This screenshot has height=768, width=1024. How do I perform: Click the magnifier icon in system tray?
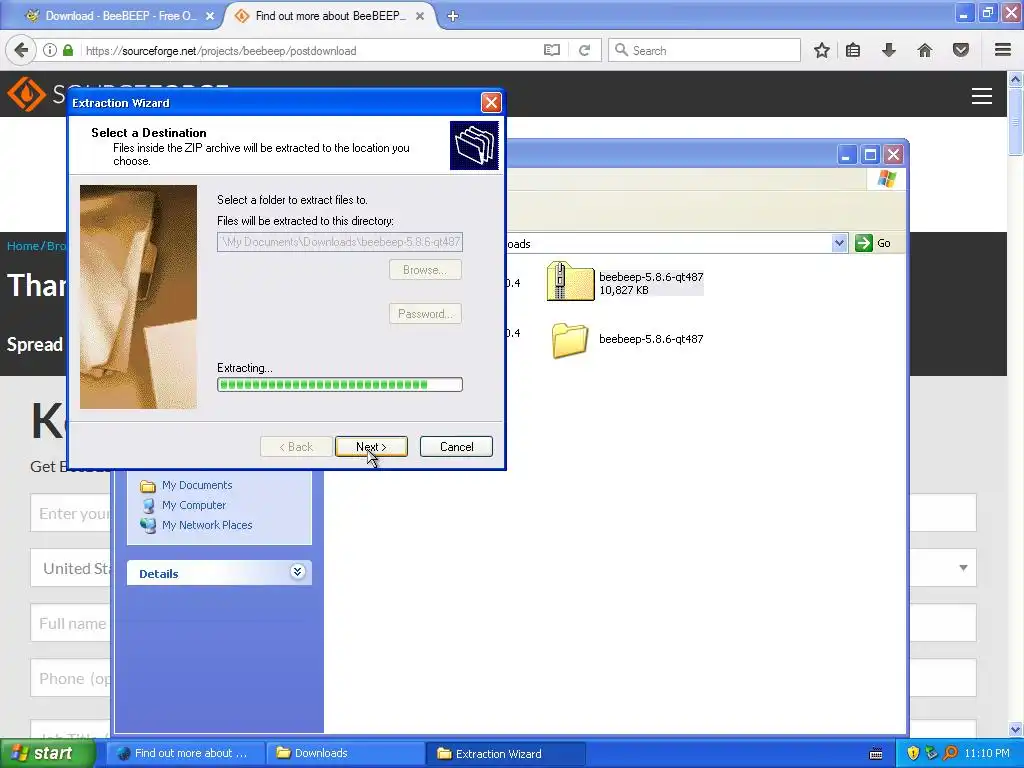(x=950, y=754)
